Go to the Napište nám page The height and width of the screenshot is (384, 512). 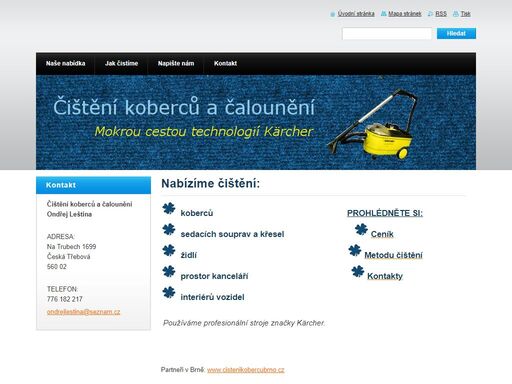[176, 63]
